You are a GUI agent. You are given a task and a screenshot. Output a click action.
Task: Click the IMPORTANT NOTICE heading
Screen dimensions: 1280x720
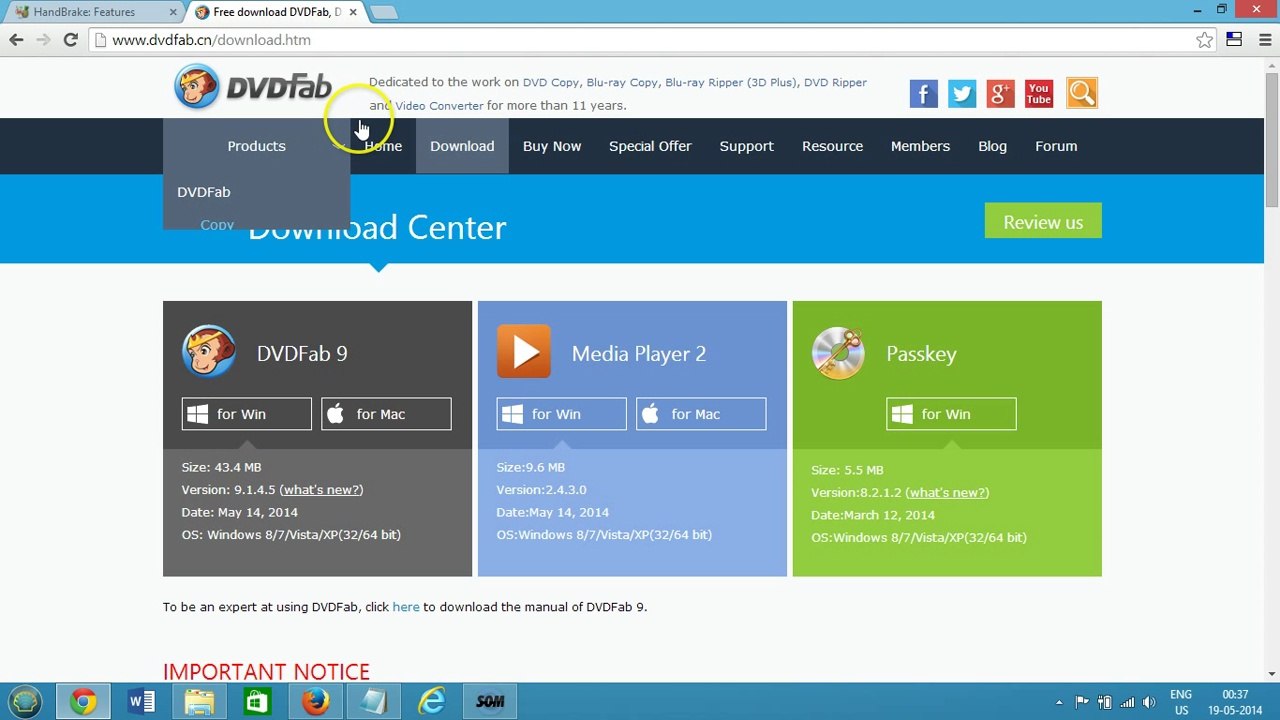(266, 672)
